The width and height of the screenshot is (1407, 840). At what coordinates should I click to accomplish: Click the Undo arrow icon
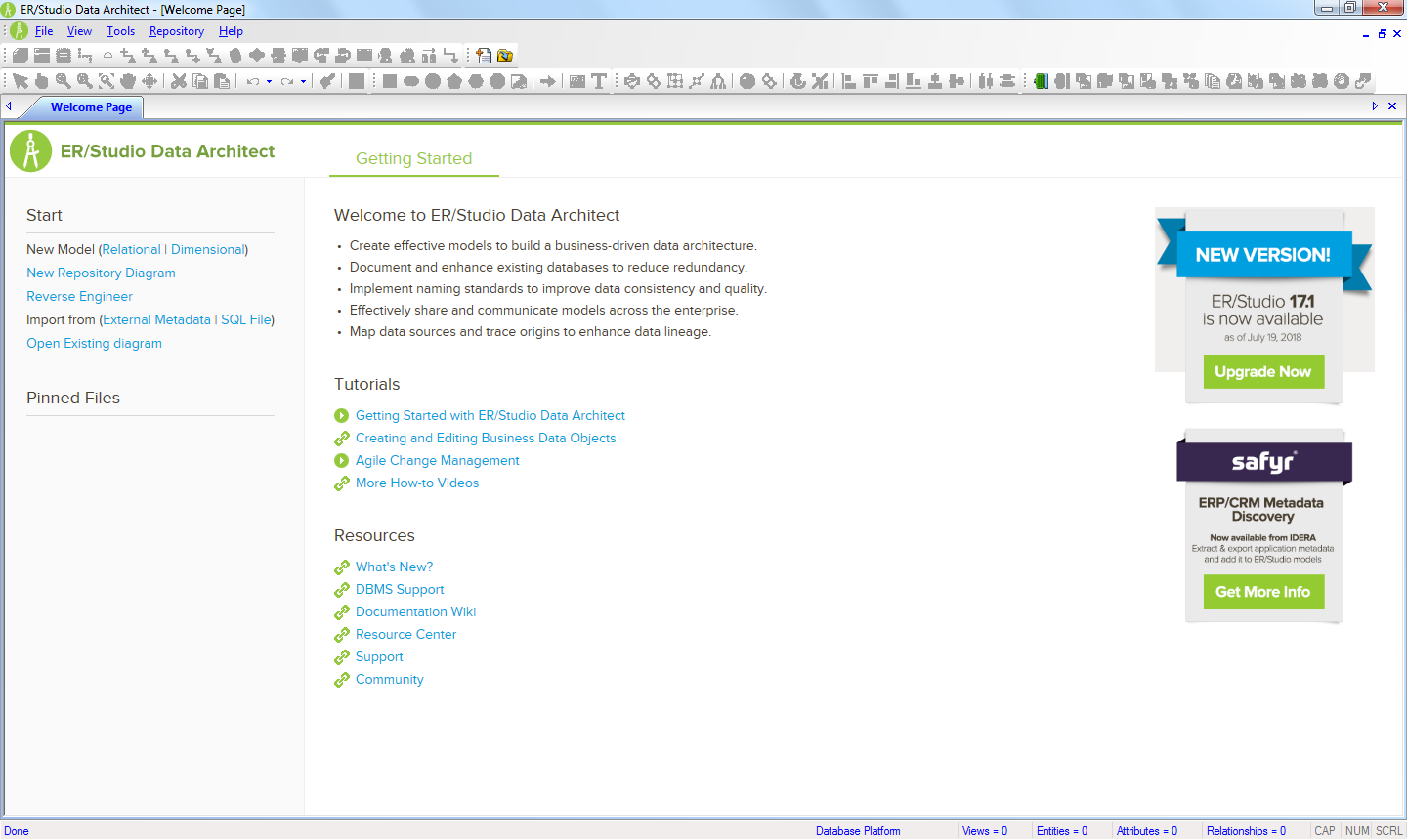[253, 81]
